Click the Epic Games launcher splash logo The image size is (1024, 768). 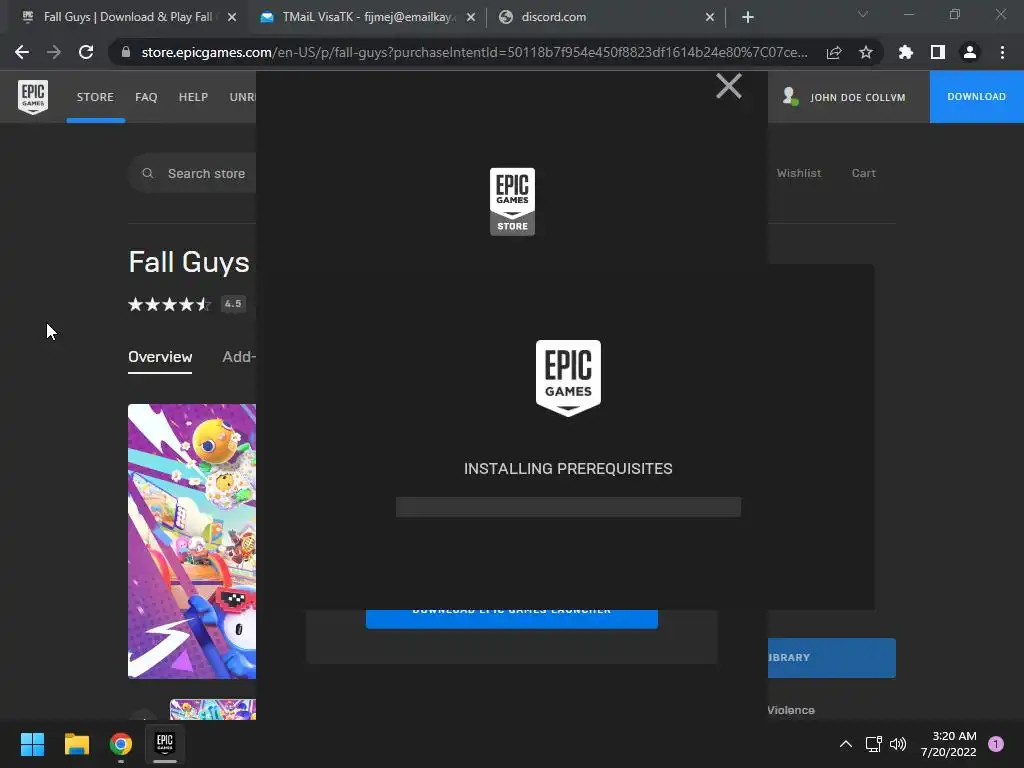point(568,377)
